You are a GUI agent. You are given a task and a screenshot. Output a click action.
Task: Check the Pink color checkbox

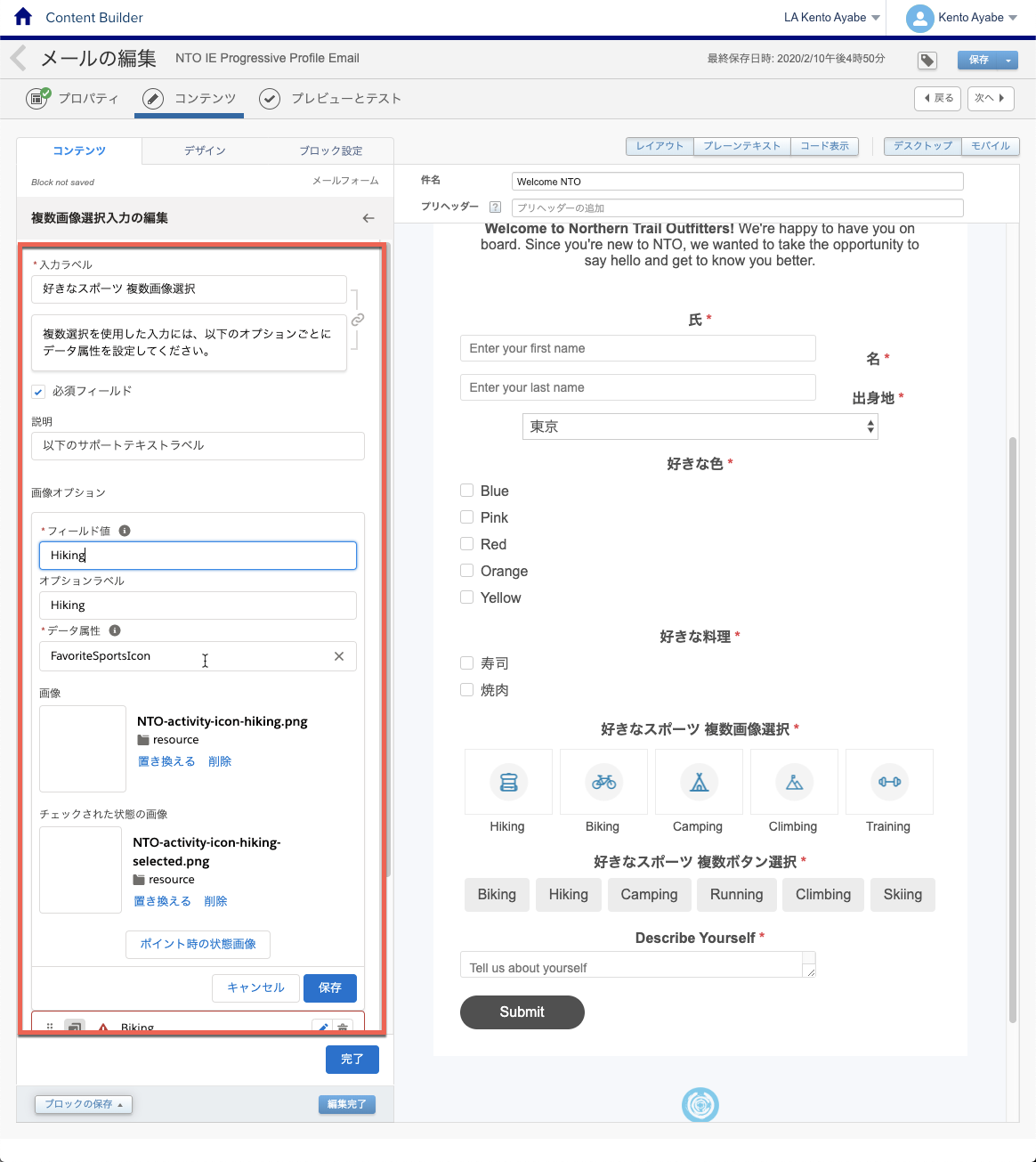pos(466,517)
